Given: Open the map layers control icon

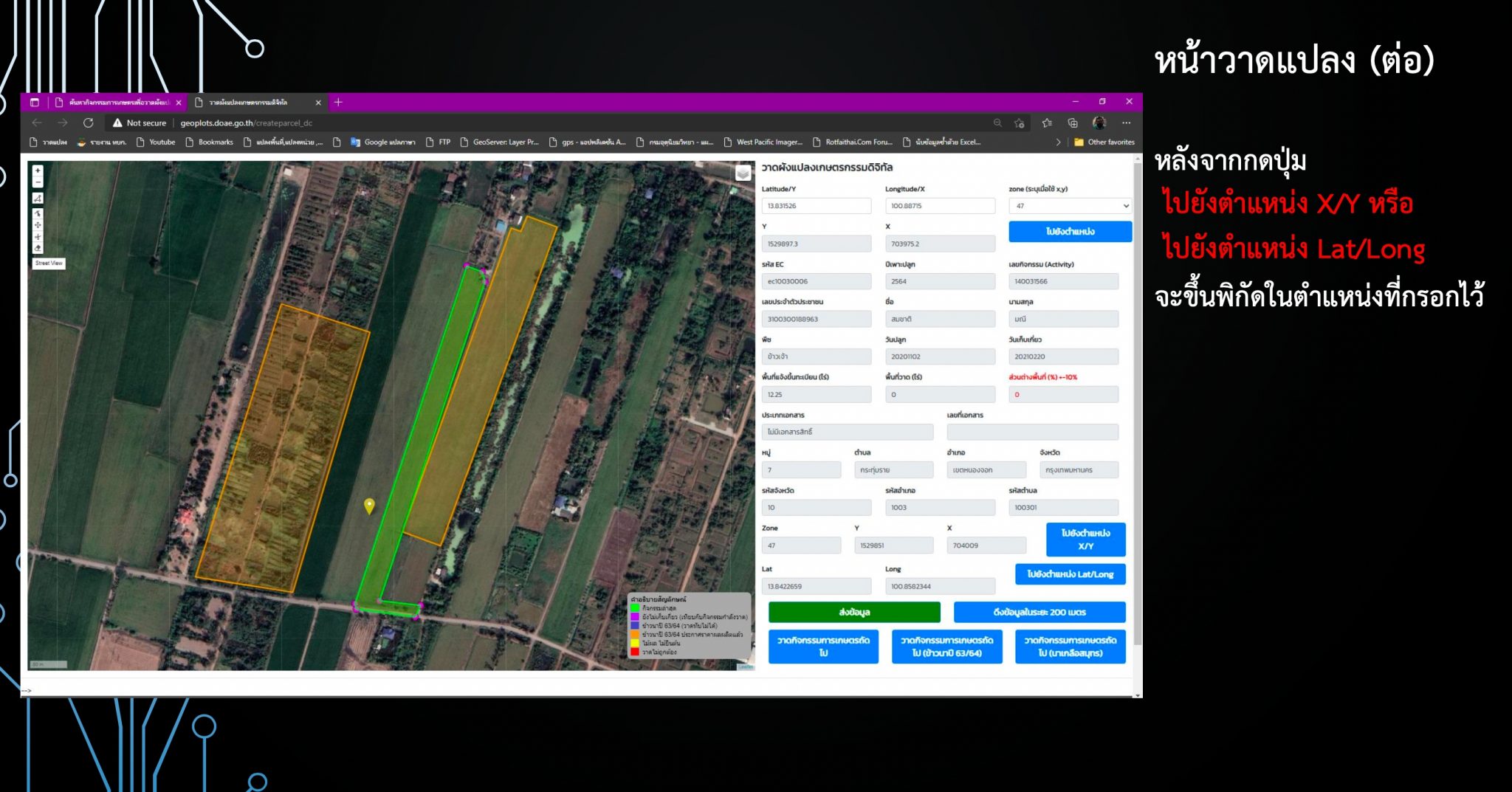Looking at the screenshot, I should point(743,173).
